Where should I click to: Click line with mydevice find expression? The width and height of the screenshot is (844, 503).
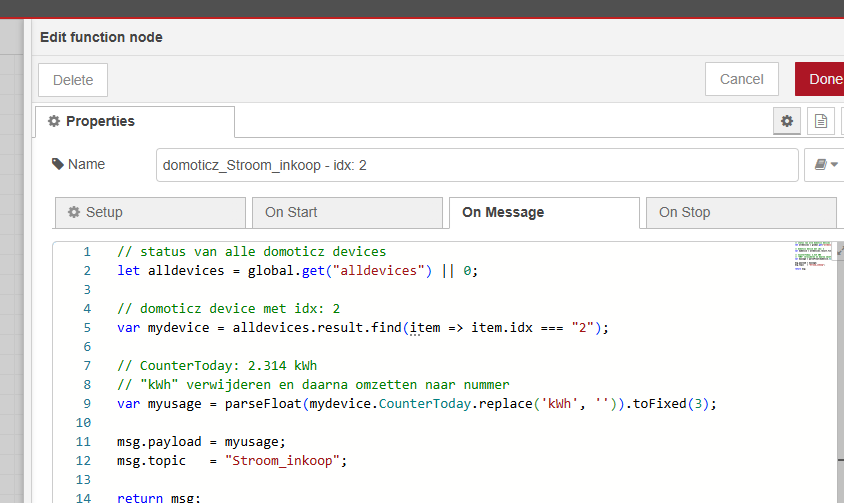pyautogui.click(x=362, y=327)
